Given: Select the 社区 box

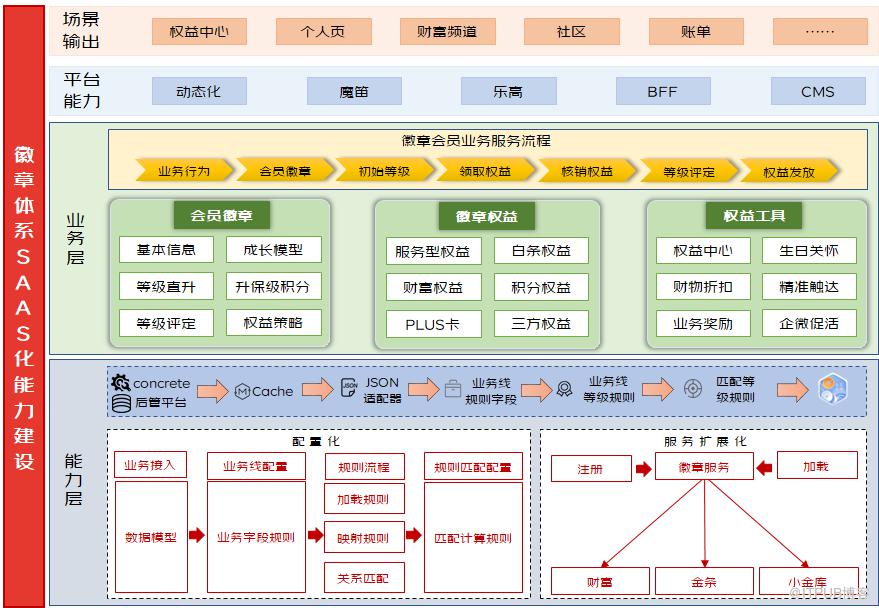Looking at the screenshot, I should tap(572, 31).
